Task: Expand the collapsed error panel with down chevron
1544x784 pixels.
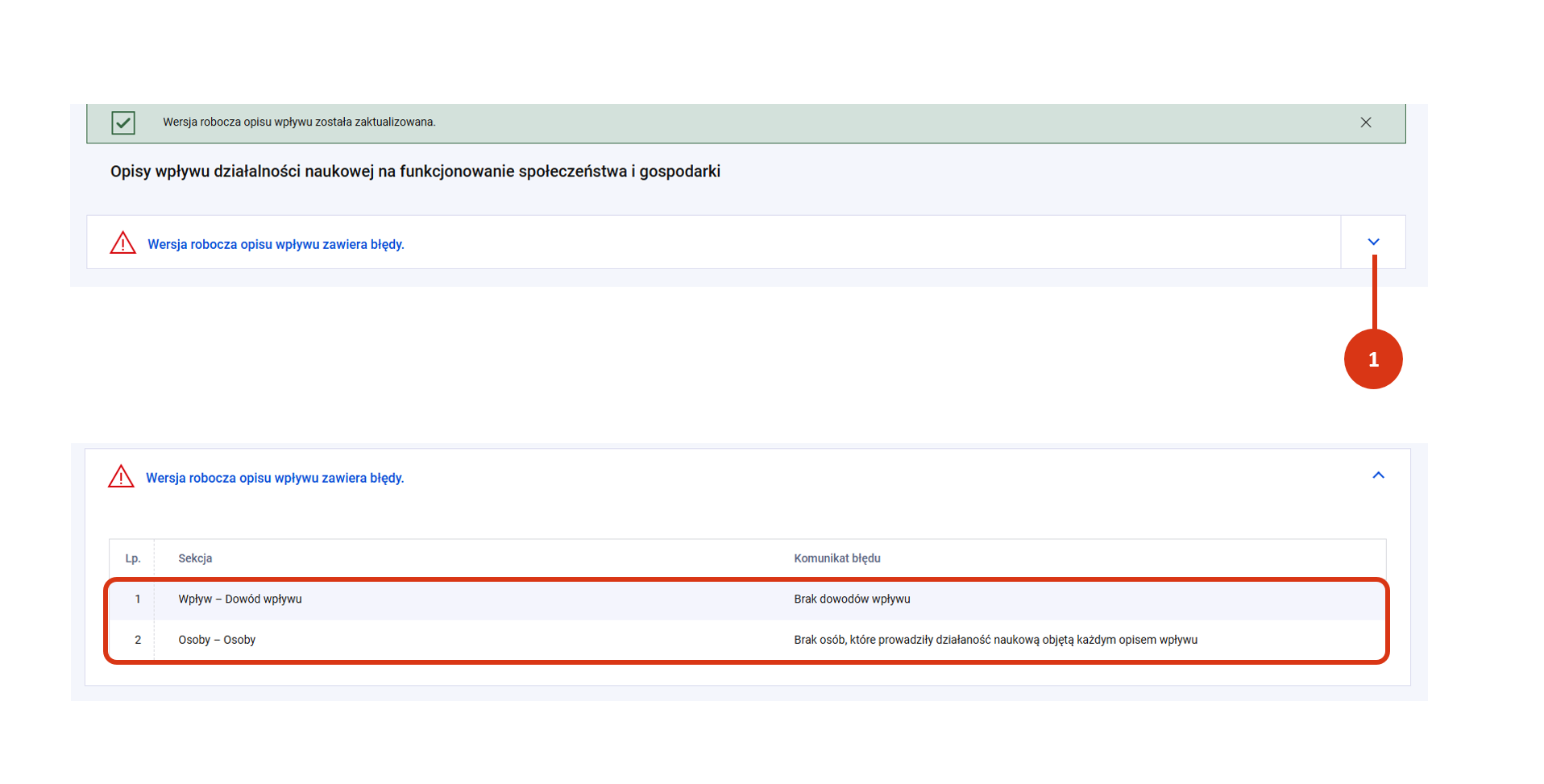Action: (1373, 242)
